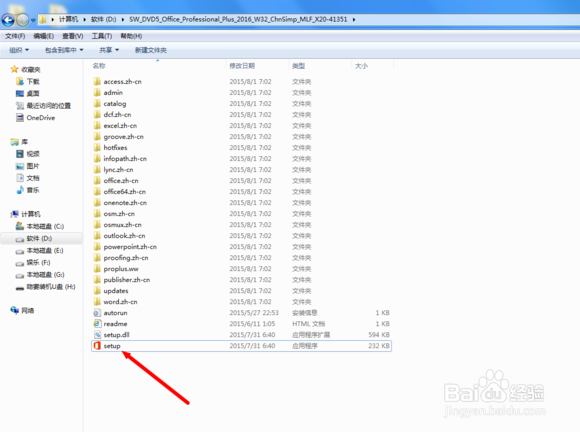The width and height of the screenshot is (580, 432).
Task: Click the autorun setup information file icon
Action: [97, 313]
